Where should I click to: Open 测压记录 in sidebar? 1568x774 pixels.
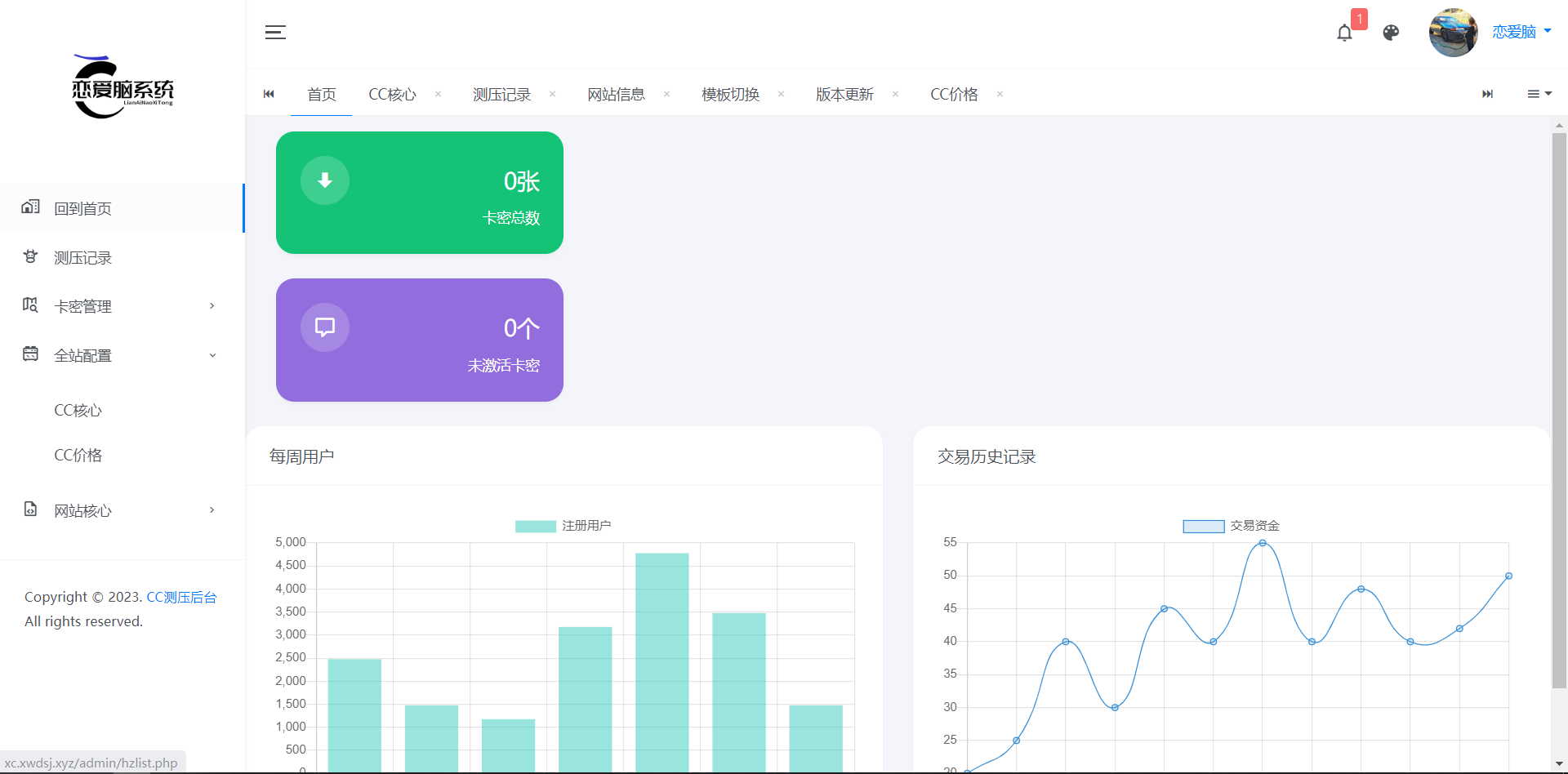[x=122, y=257]
